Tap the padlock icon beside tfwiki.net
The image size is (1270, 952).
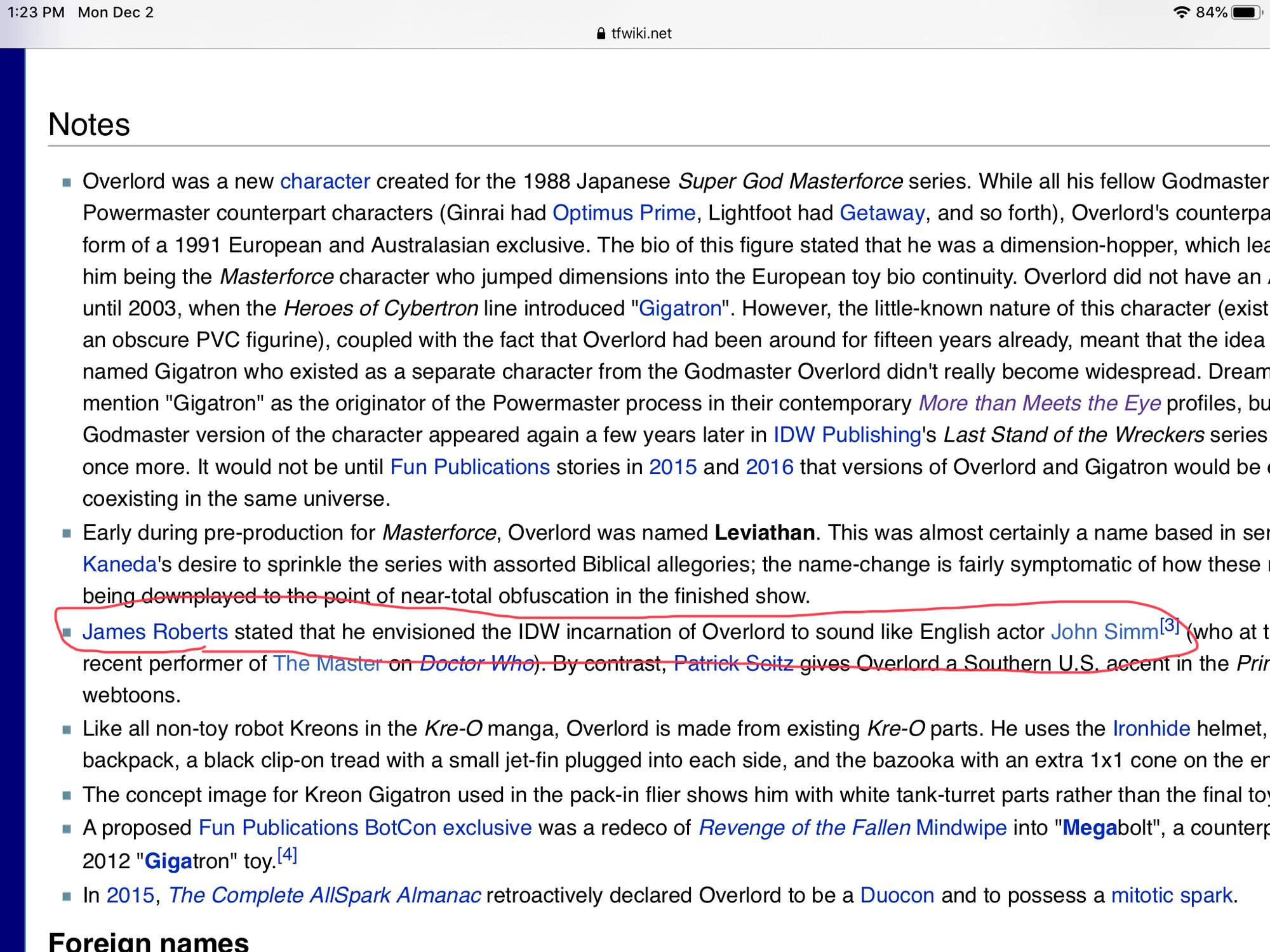tap(601, 34)
